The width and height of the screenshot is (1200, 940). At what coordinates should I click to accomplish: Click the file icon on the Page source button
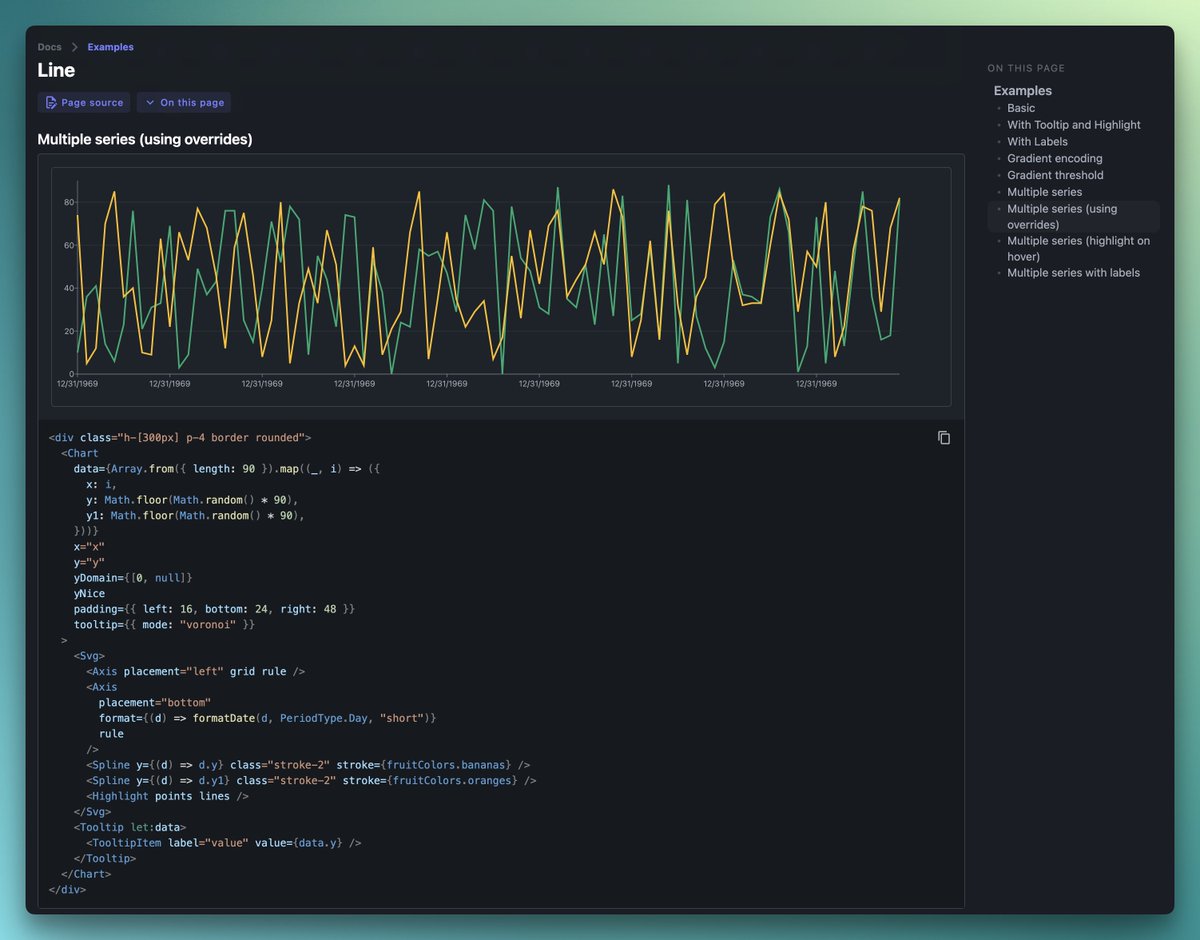51,102
